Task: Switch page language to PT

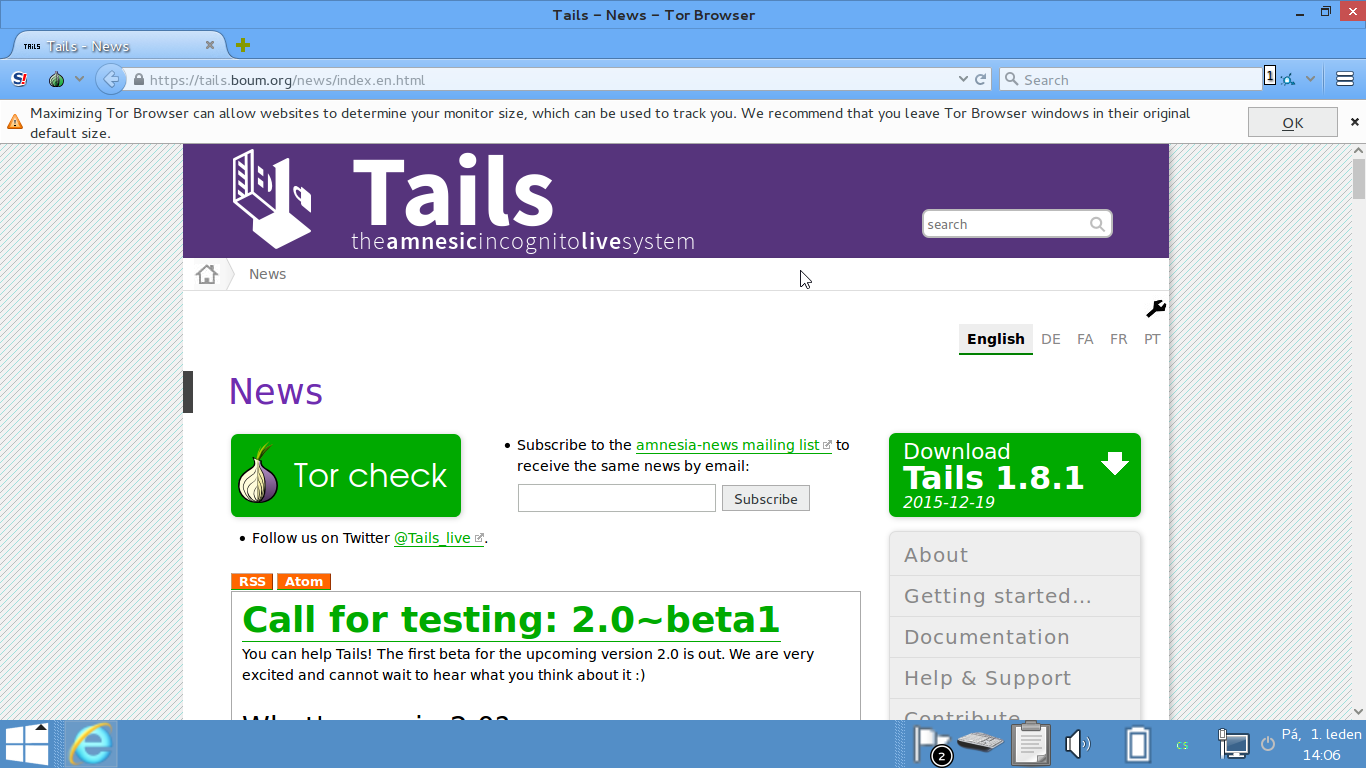Action: pos(1152,339)
